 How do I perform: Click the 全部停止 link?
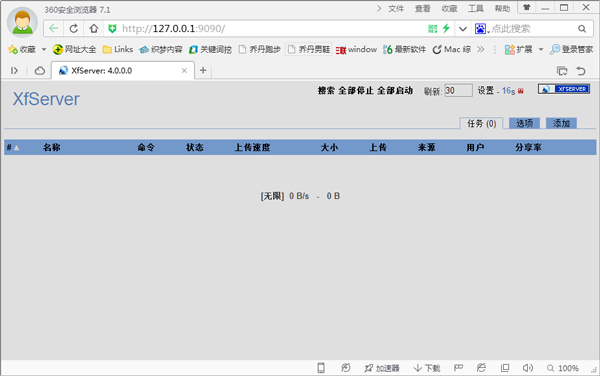(x=355, y=90)
